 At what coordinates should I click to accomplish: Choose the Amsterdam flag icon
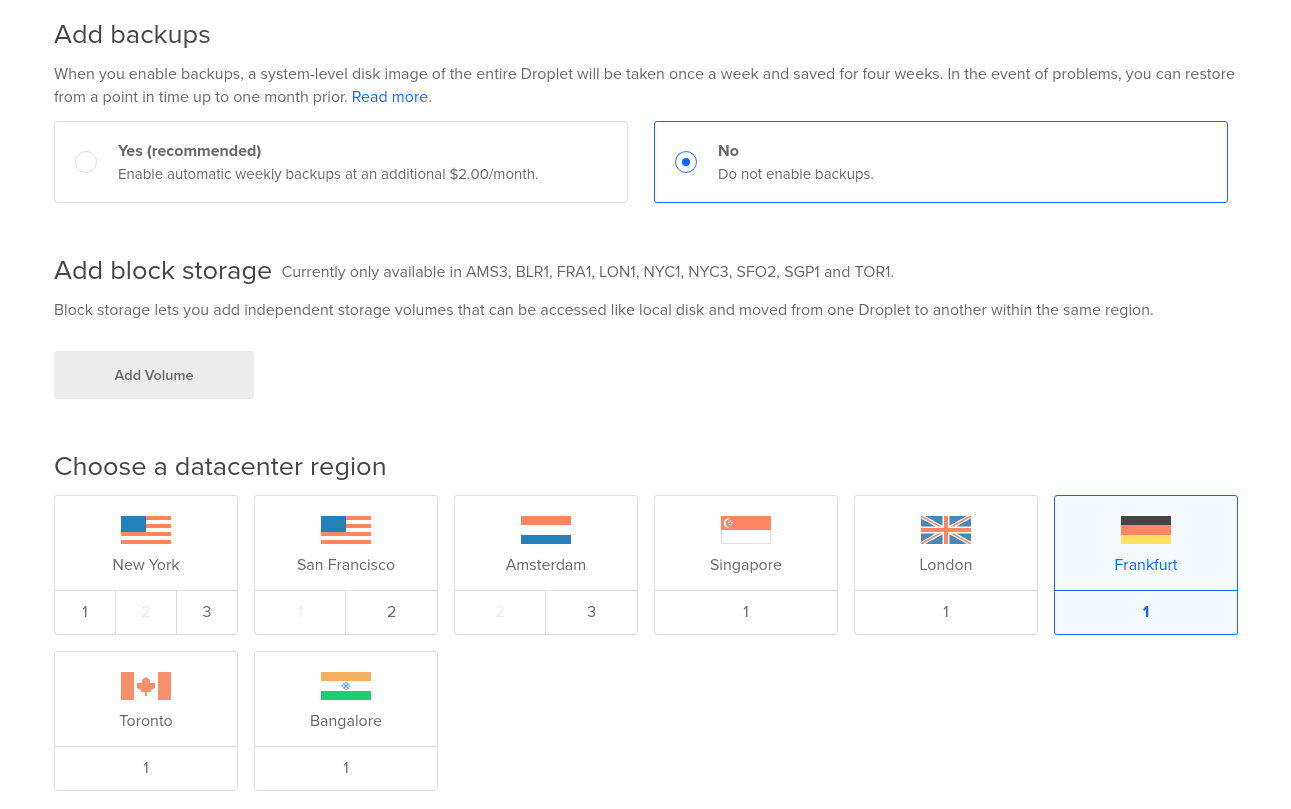[546, 530]
